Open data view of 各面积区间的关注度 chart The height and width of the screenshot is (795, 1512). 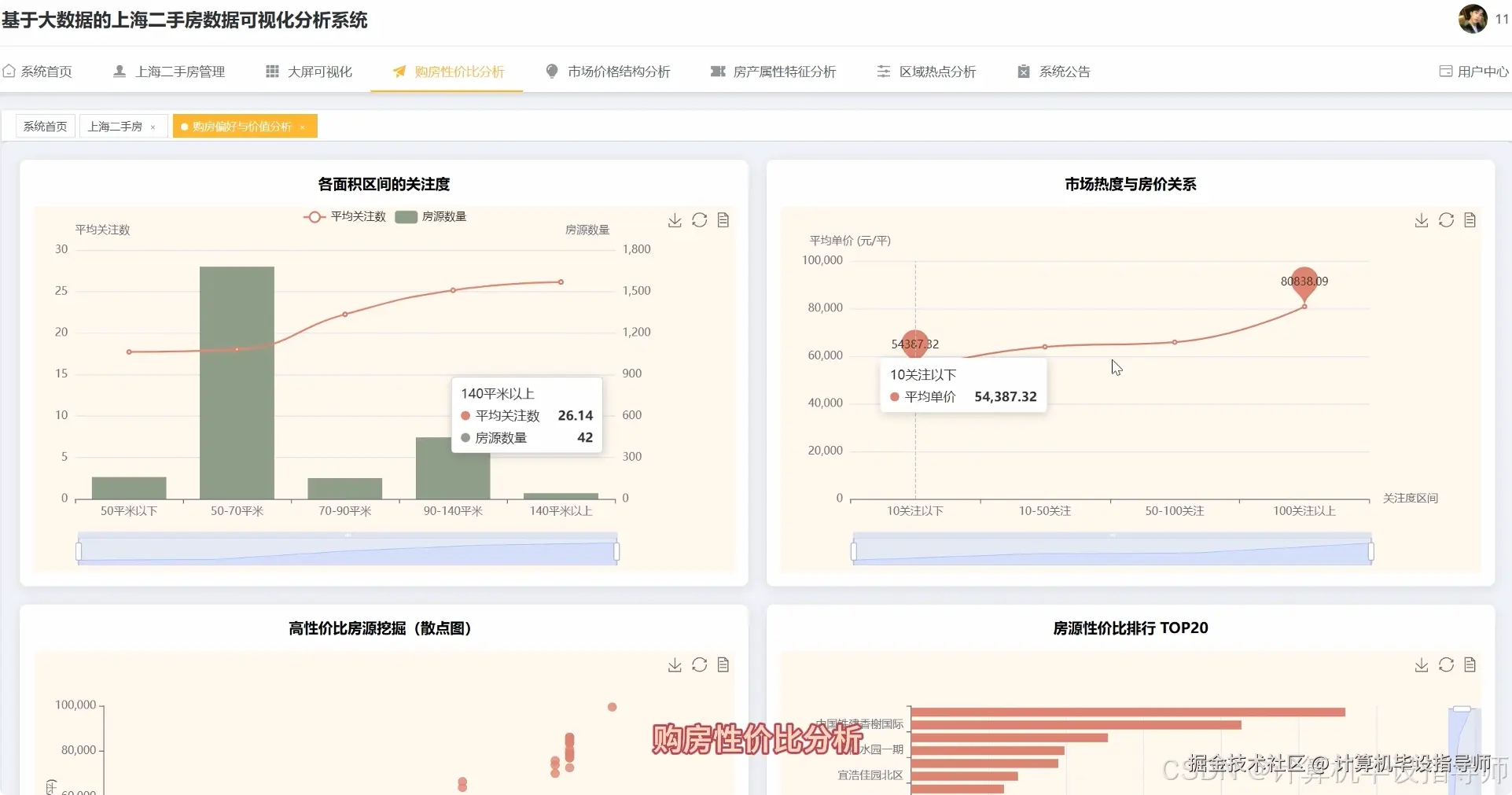[x=723, y=221]
